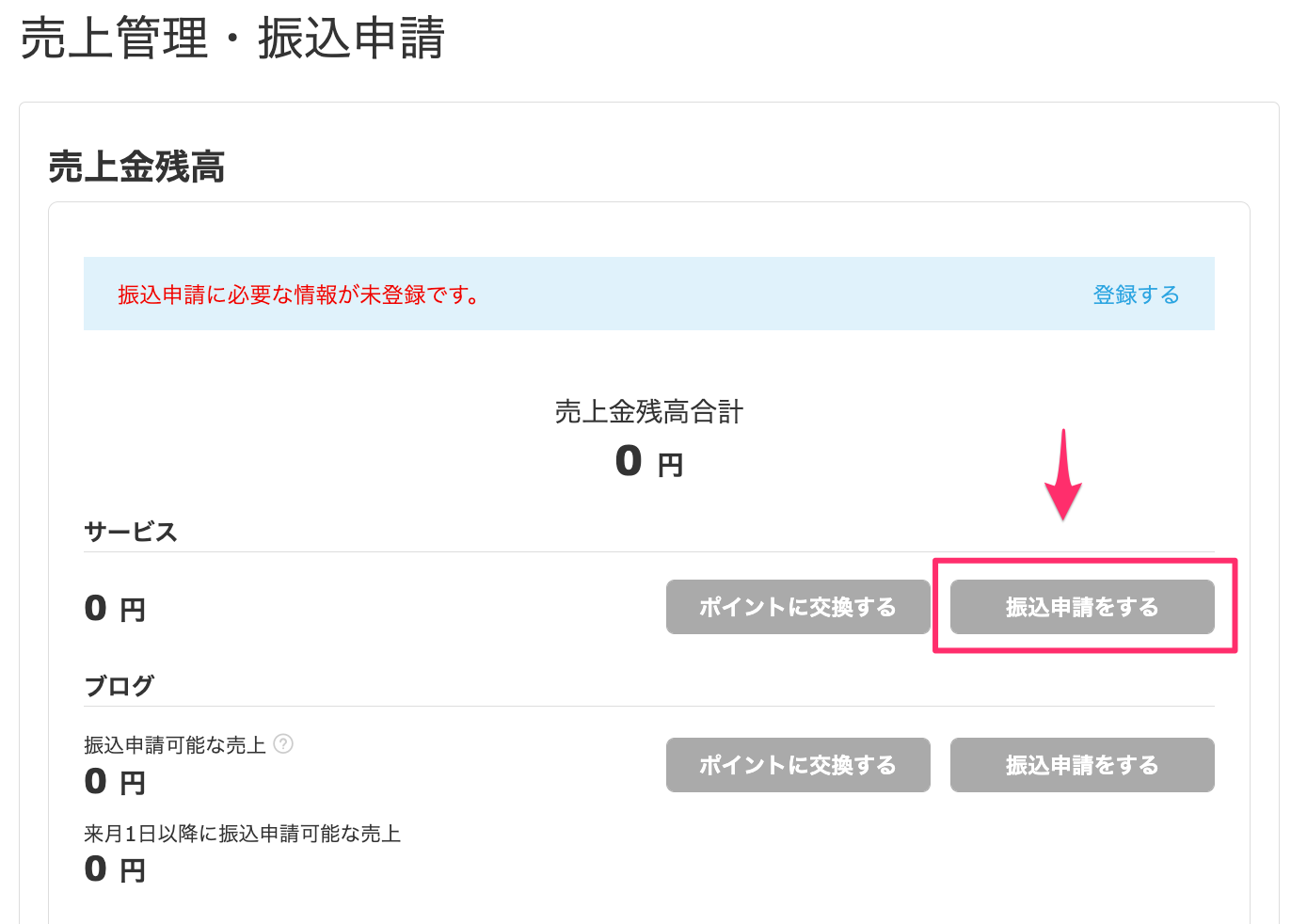Click the 振込申請可能な売上 label
The width and height of the screenshot is (1291, 924).
(175, 745)
